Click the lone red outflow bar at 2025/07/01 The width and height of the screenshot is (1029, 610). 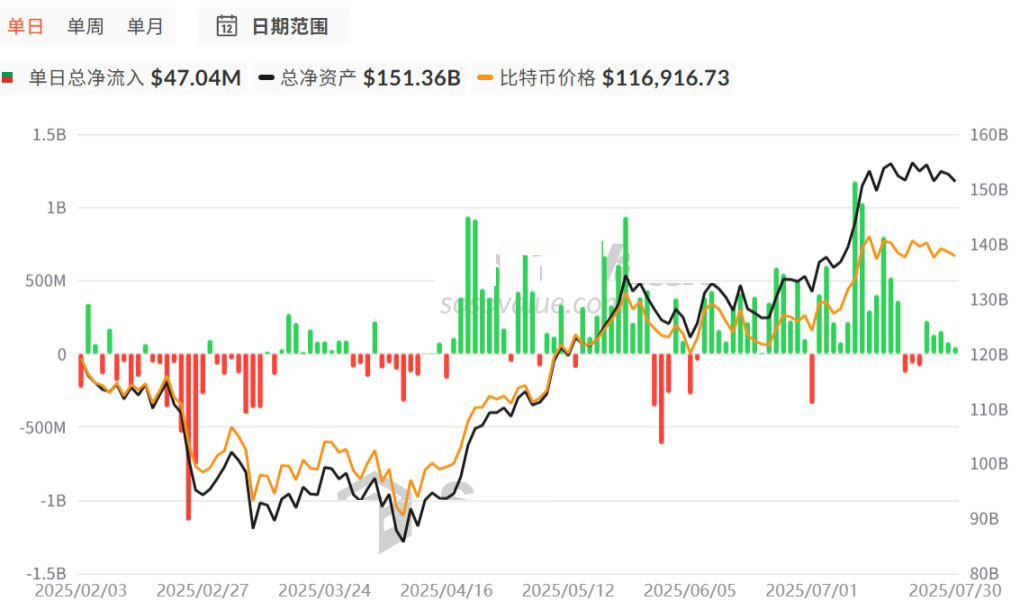[812, 378]
